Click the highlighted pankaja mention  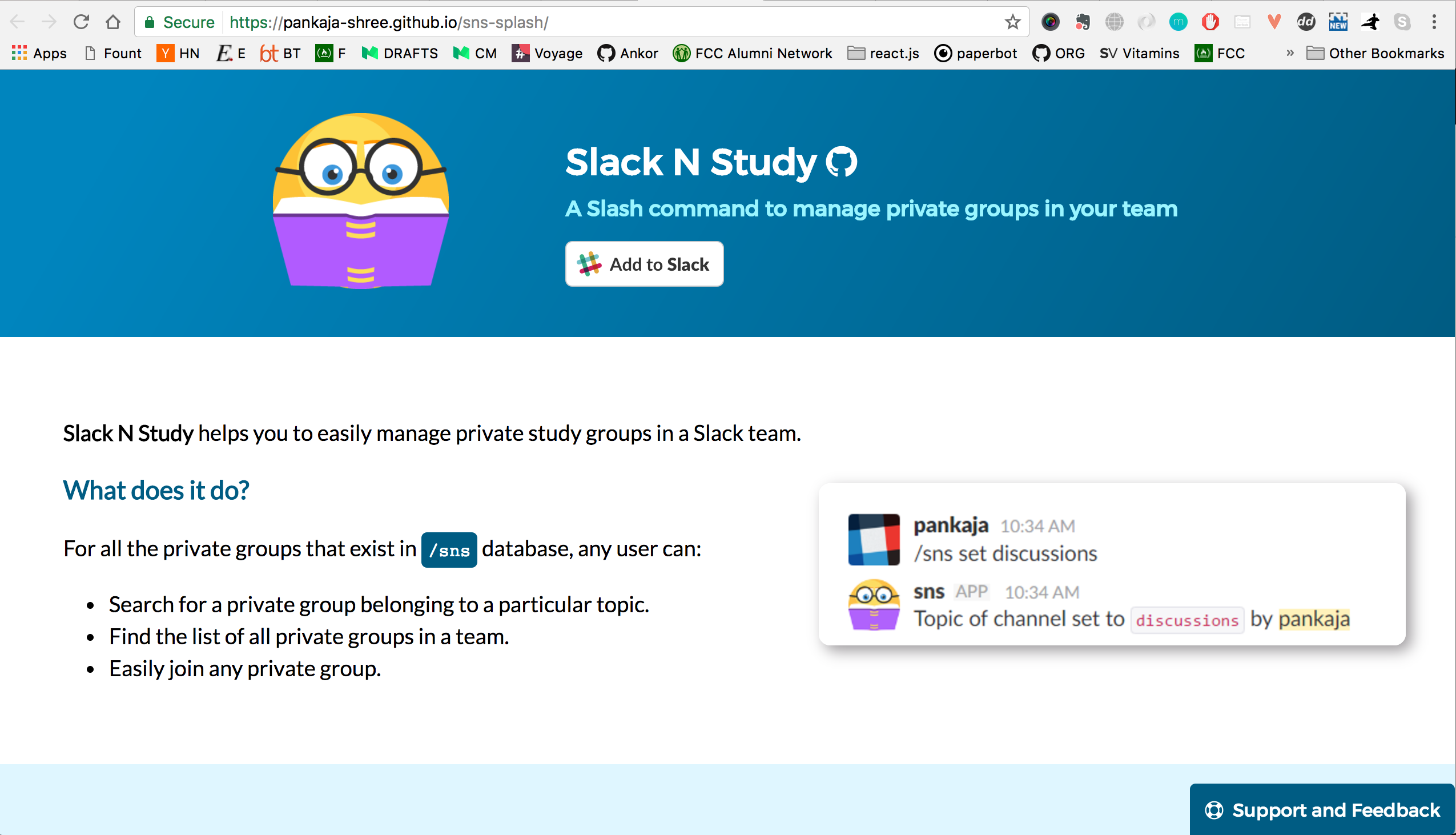pyautogui.click(x=1314, y=619)
